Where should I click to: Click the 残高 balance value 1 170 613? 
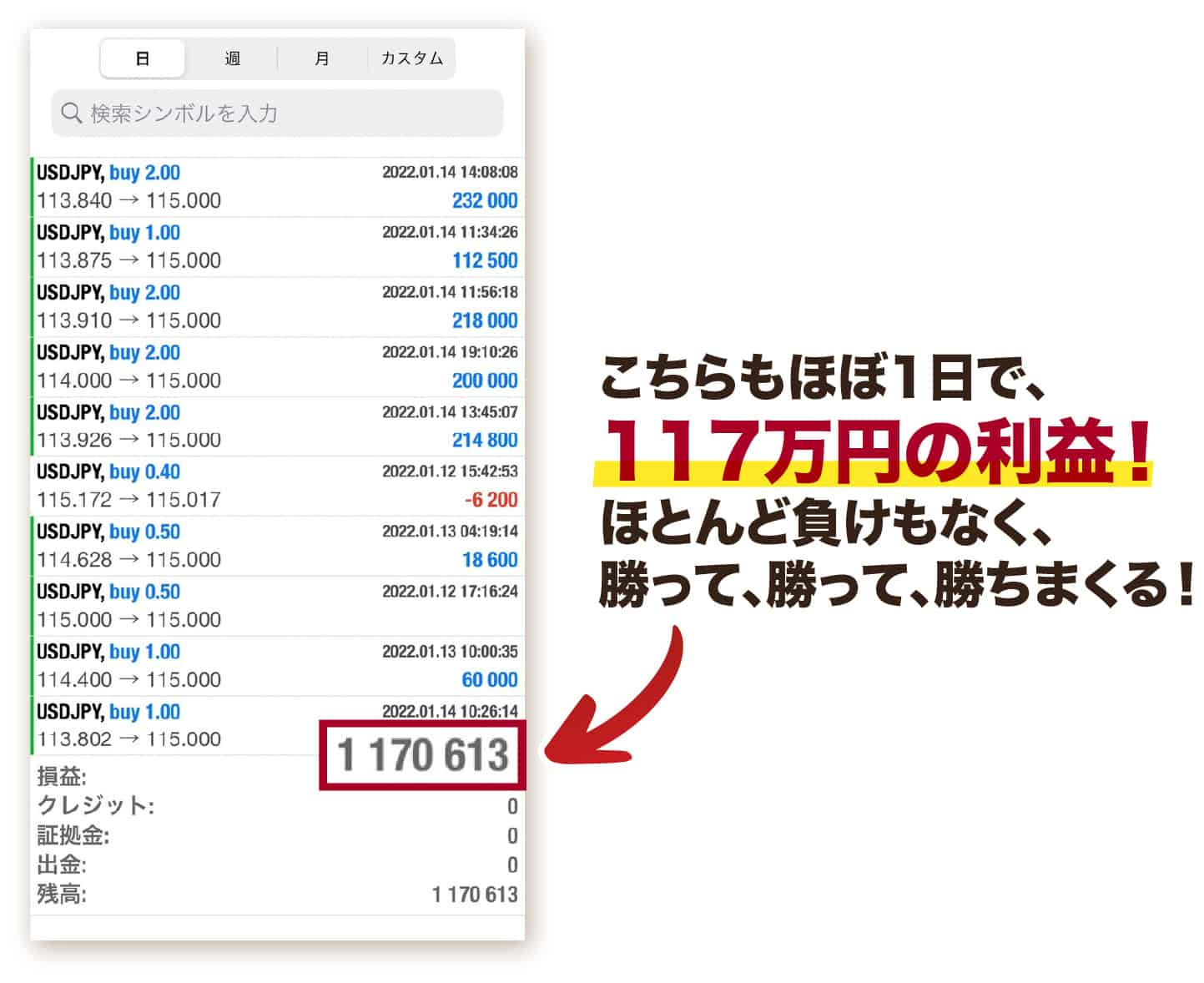[x=475, y=895]
